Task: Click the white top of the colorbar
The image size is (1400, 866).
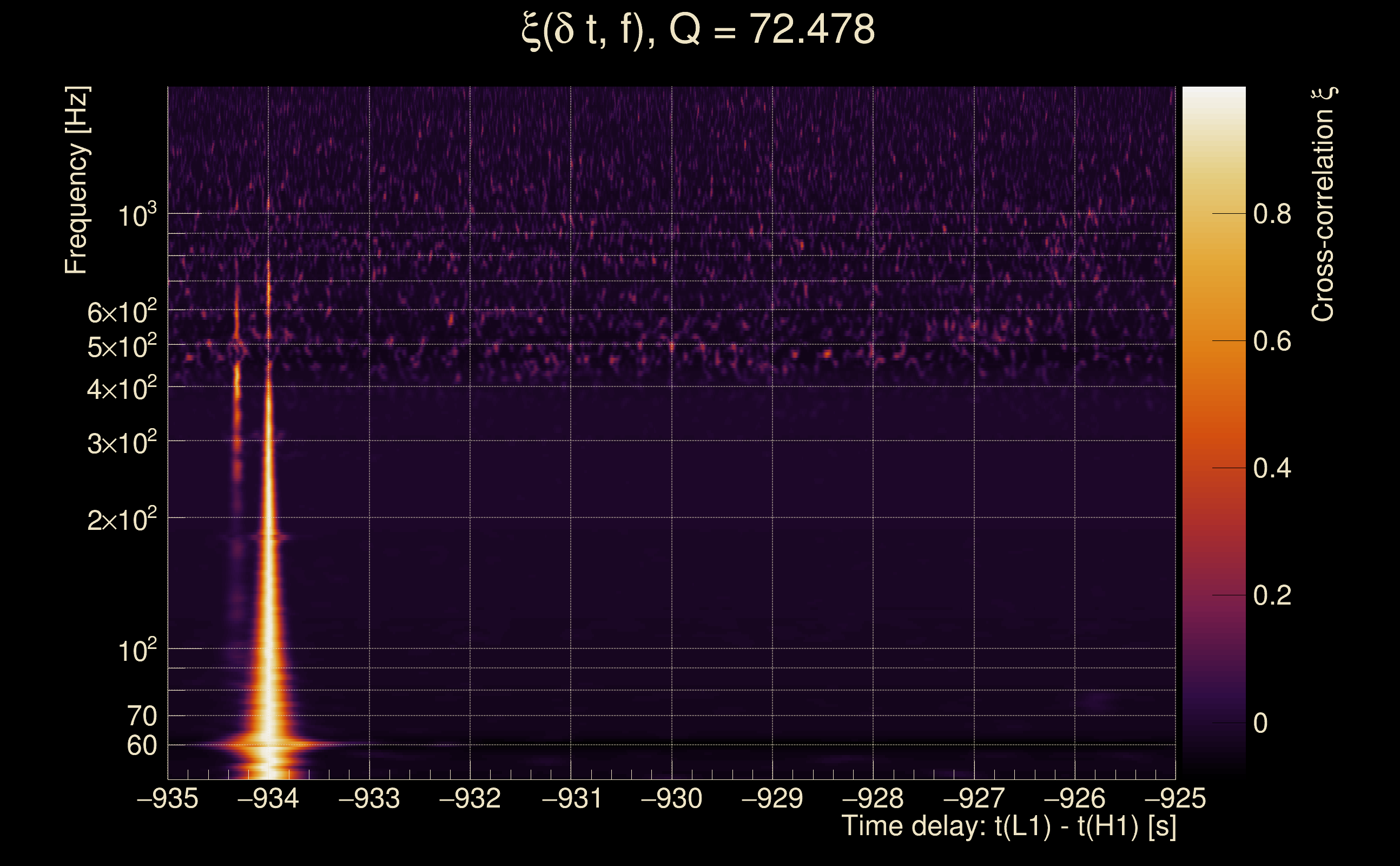Action: click(1214, 95)
